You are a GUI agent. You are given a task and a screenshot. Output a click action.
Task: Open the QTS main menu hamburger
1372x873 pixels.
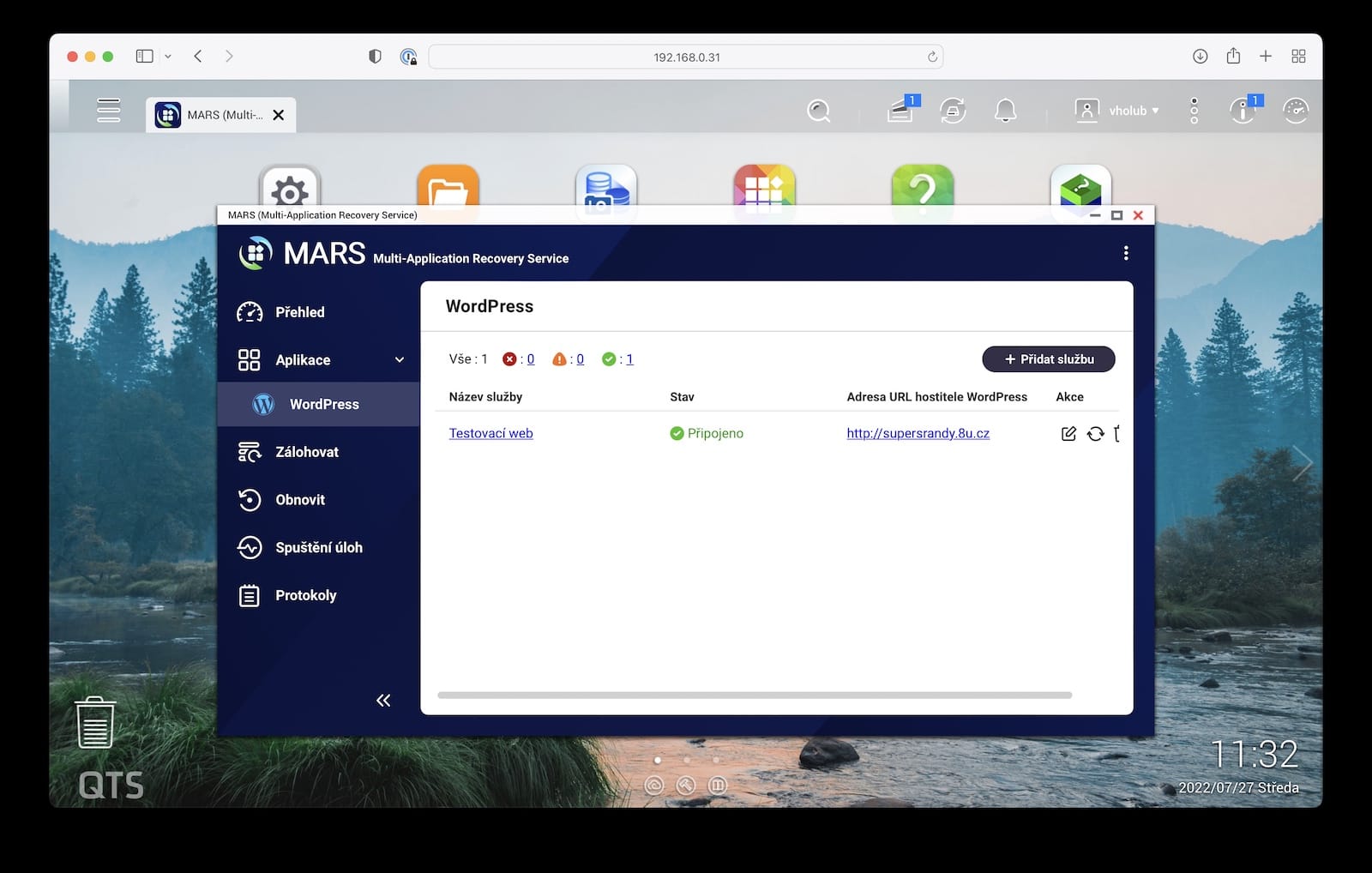point(109,111)
